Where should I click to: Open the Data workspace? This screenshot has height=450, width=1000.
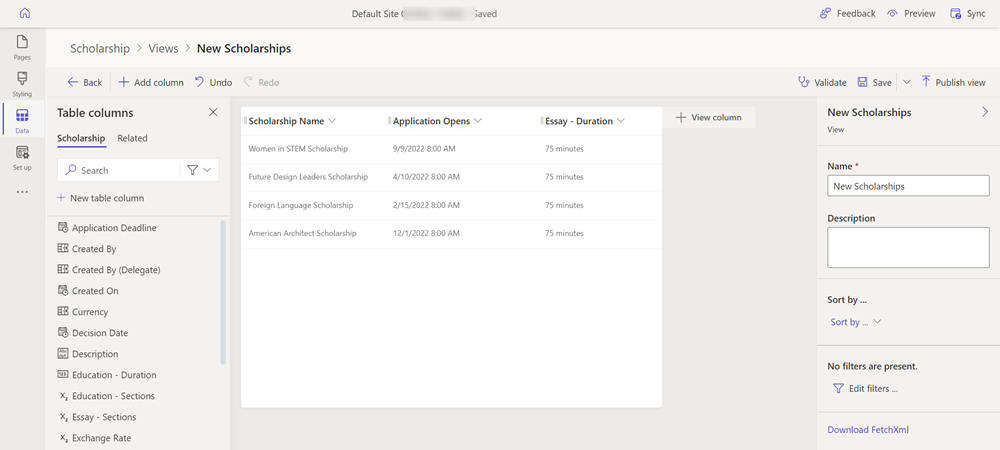point(22,120)
